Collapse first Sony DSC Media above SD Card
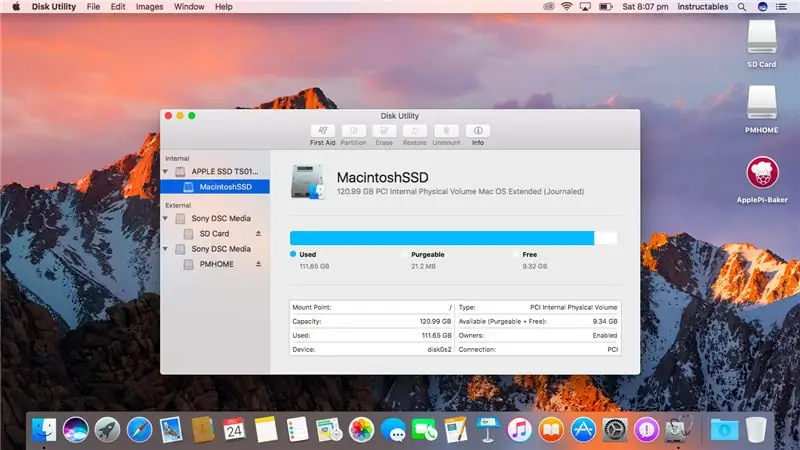Viewport: 800px width, 450px height. 165,218
